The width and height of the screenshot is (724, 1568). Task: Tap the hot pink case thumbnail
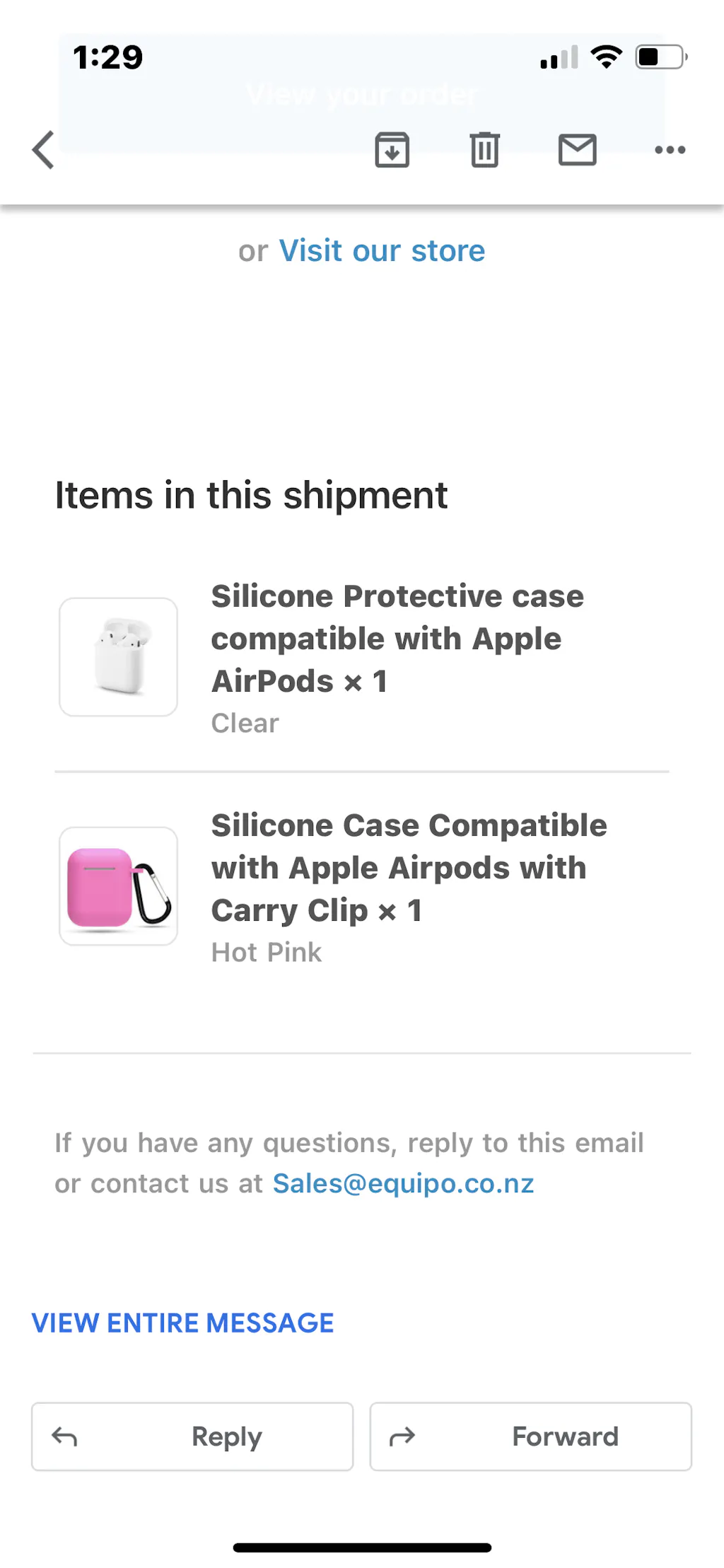(x=118, y=886)
